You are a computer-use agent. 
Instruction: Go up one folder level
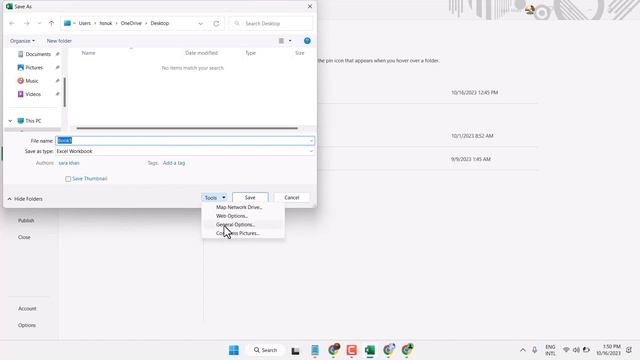click(51, 23)
